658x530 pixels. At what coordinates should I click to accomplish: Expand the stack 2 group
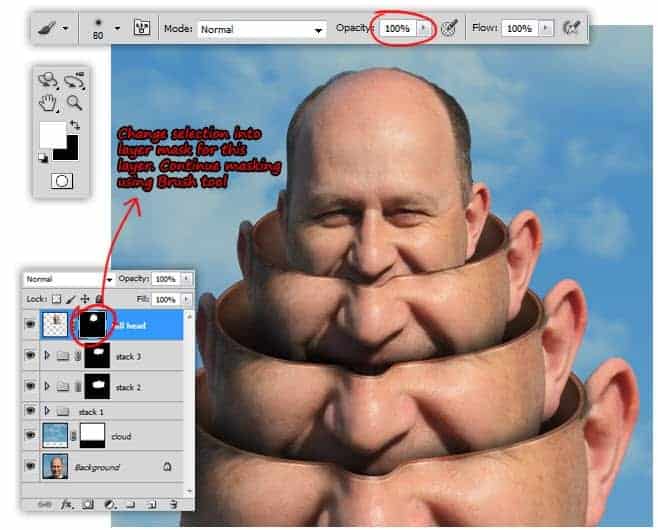(47, 386)
